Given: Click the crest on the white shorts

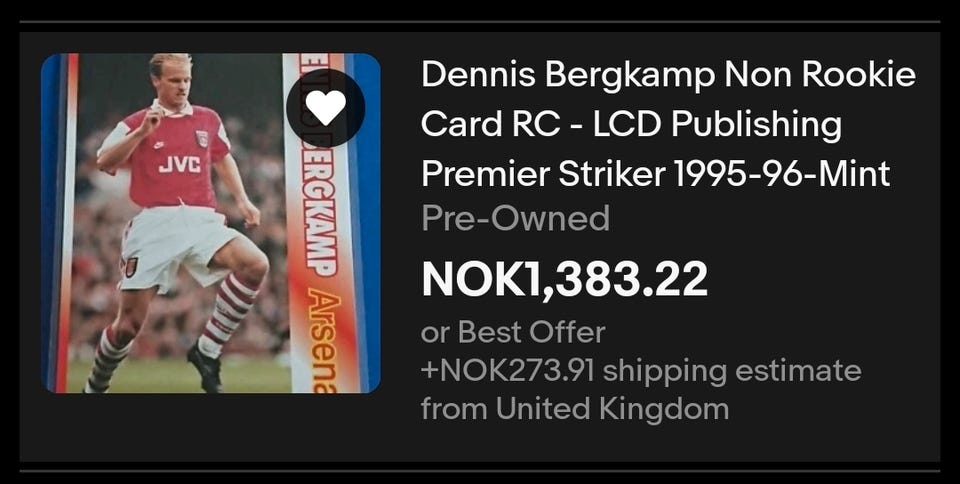Looking at the screenshot, I should click(x=131, y=267).
